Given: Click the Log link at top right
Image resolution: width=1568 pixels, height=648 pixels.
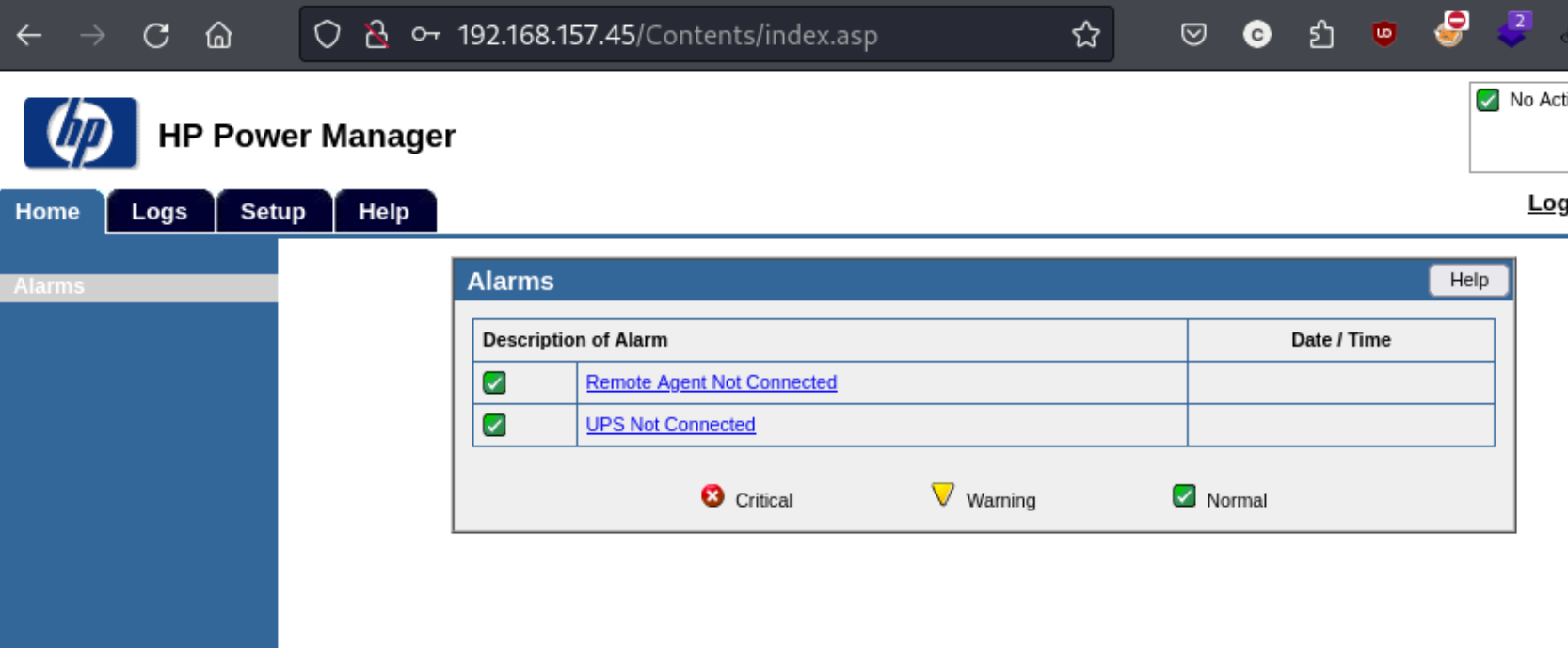Looking at the screenshot, I should (x=1547, y=203).
